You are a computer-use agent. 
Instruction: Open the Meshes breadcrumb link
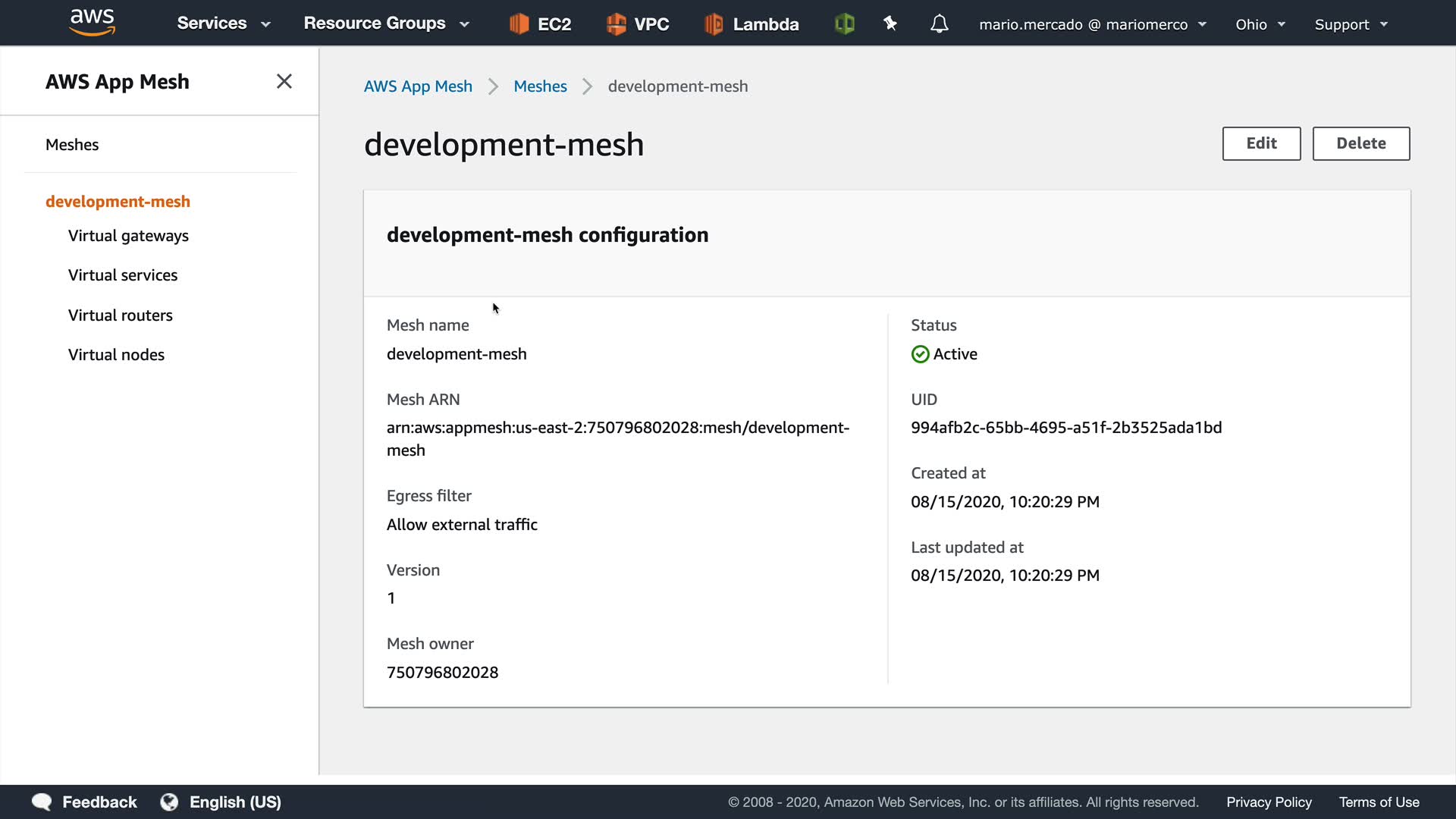coord(540,86)
